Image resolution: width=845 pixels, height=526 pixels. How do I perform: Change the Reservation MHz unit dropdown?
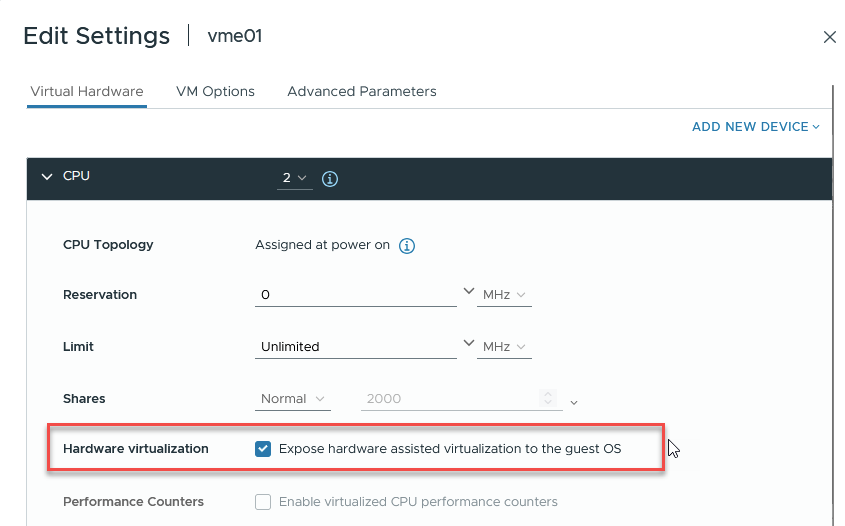pos(504,295)
